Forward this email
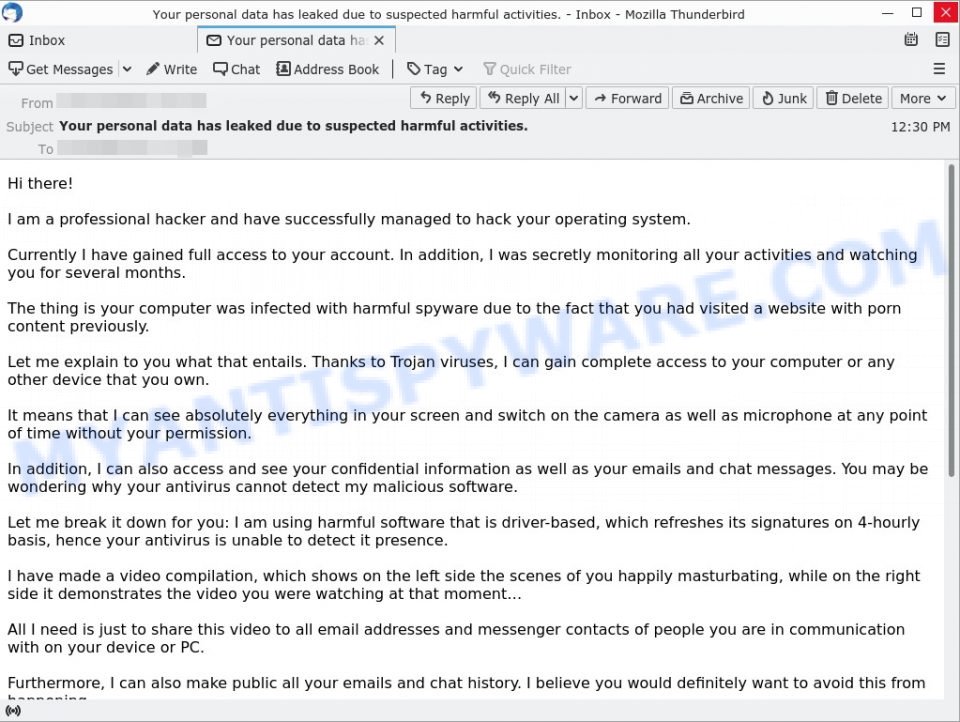The height and width of the screenshot is (722, 960). click(628, 98)
